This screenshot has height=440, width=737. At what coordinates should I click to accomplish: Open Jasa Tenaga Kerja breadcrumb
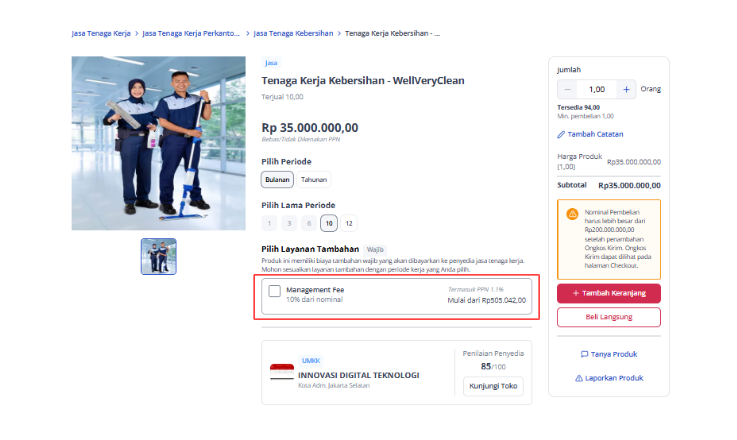101,33
